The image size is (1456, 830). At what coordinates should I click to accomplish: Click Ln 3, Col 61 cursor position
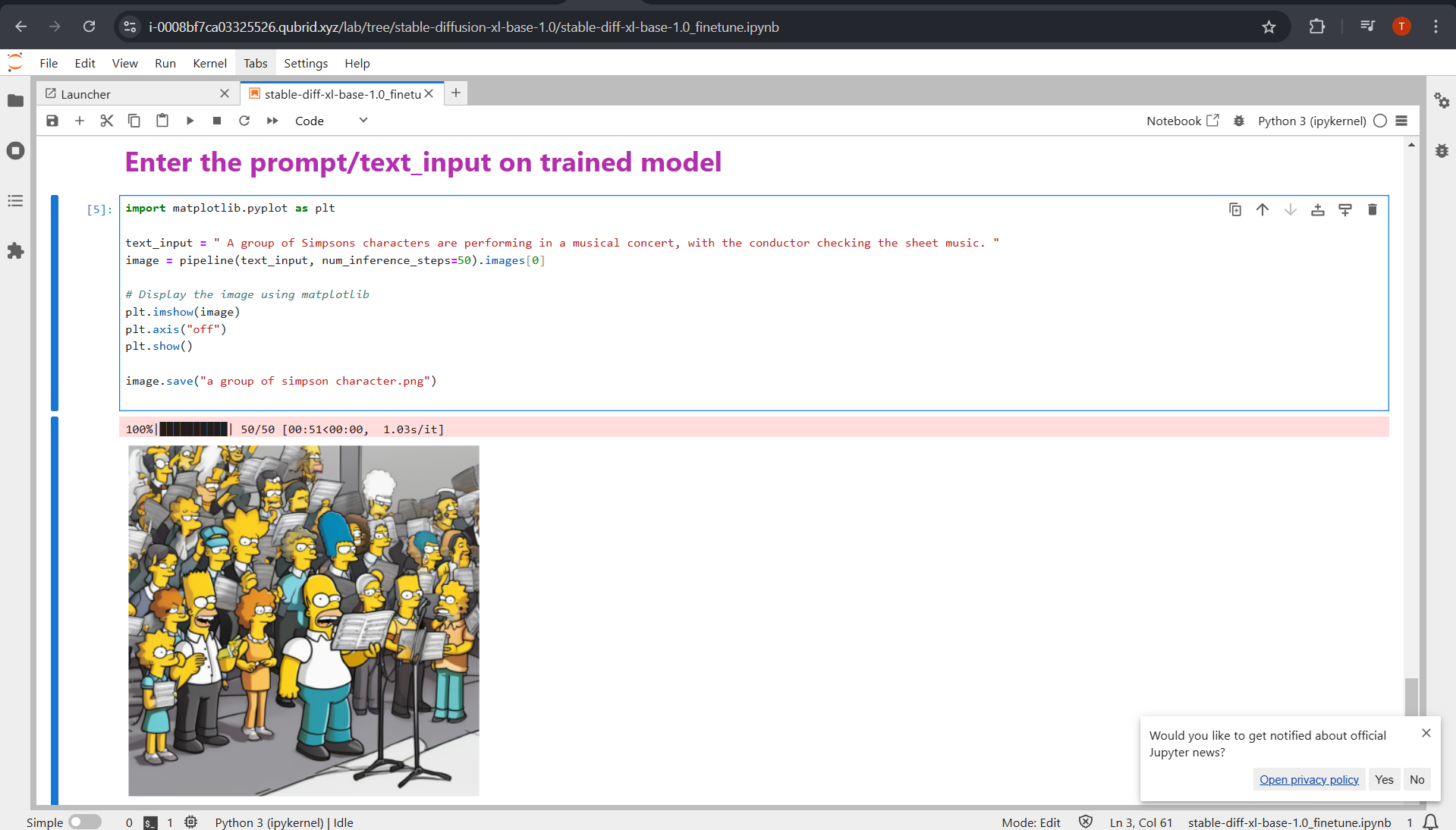[x=1140, y=822]
